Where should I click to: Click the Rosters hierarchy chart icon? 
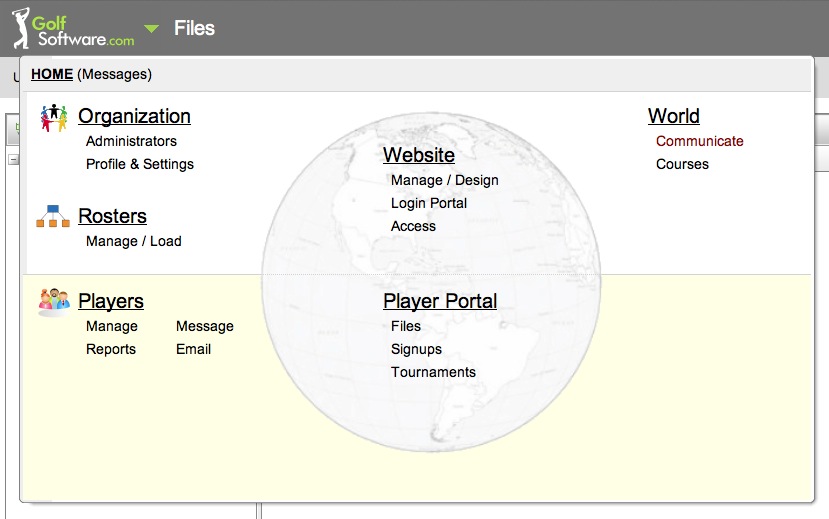[53, 216]
